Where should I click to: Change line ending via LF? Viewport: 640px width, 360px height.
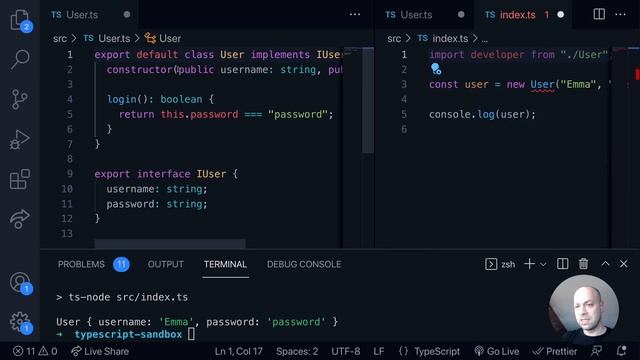(379, 351)
